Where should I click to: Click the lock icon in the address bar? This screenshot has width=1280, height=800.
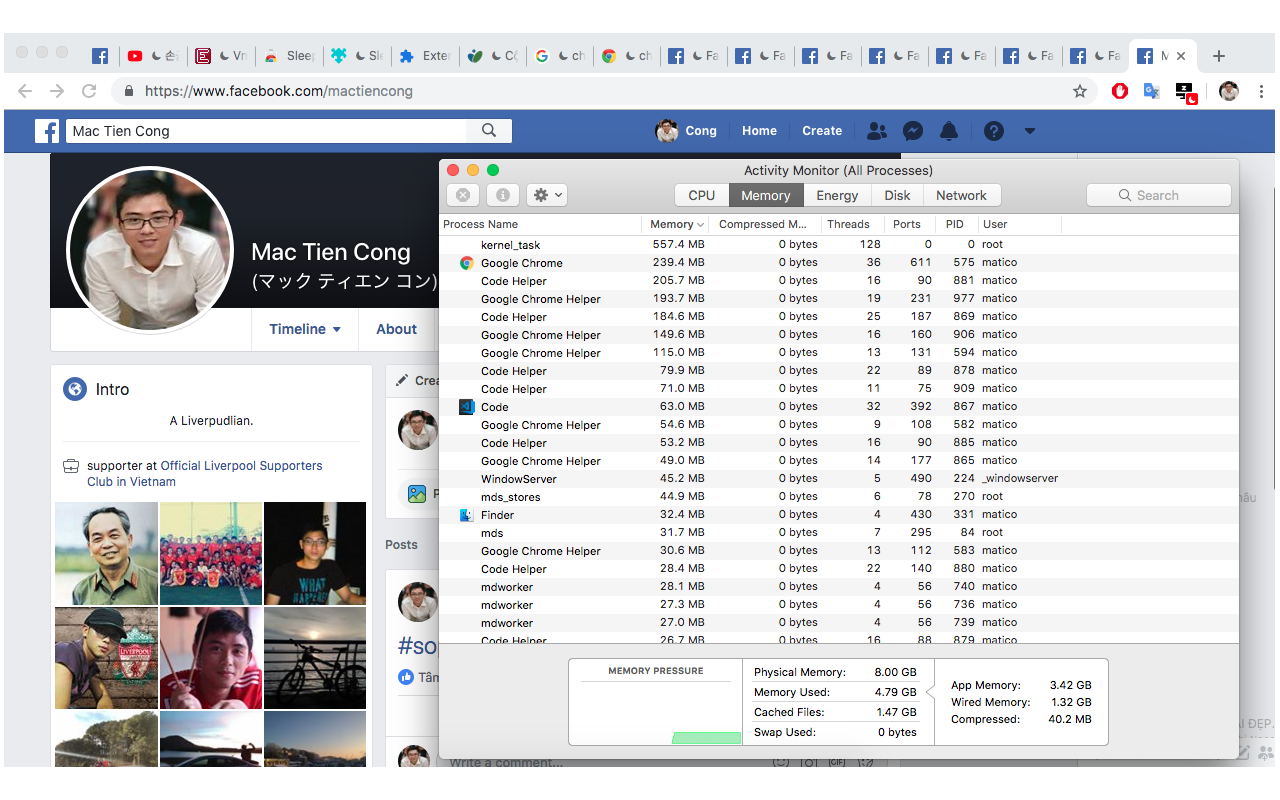pyautogui.click(x=129, y=91)
